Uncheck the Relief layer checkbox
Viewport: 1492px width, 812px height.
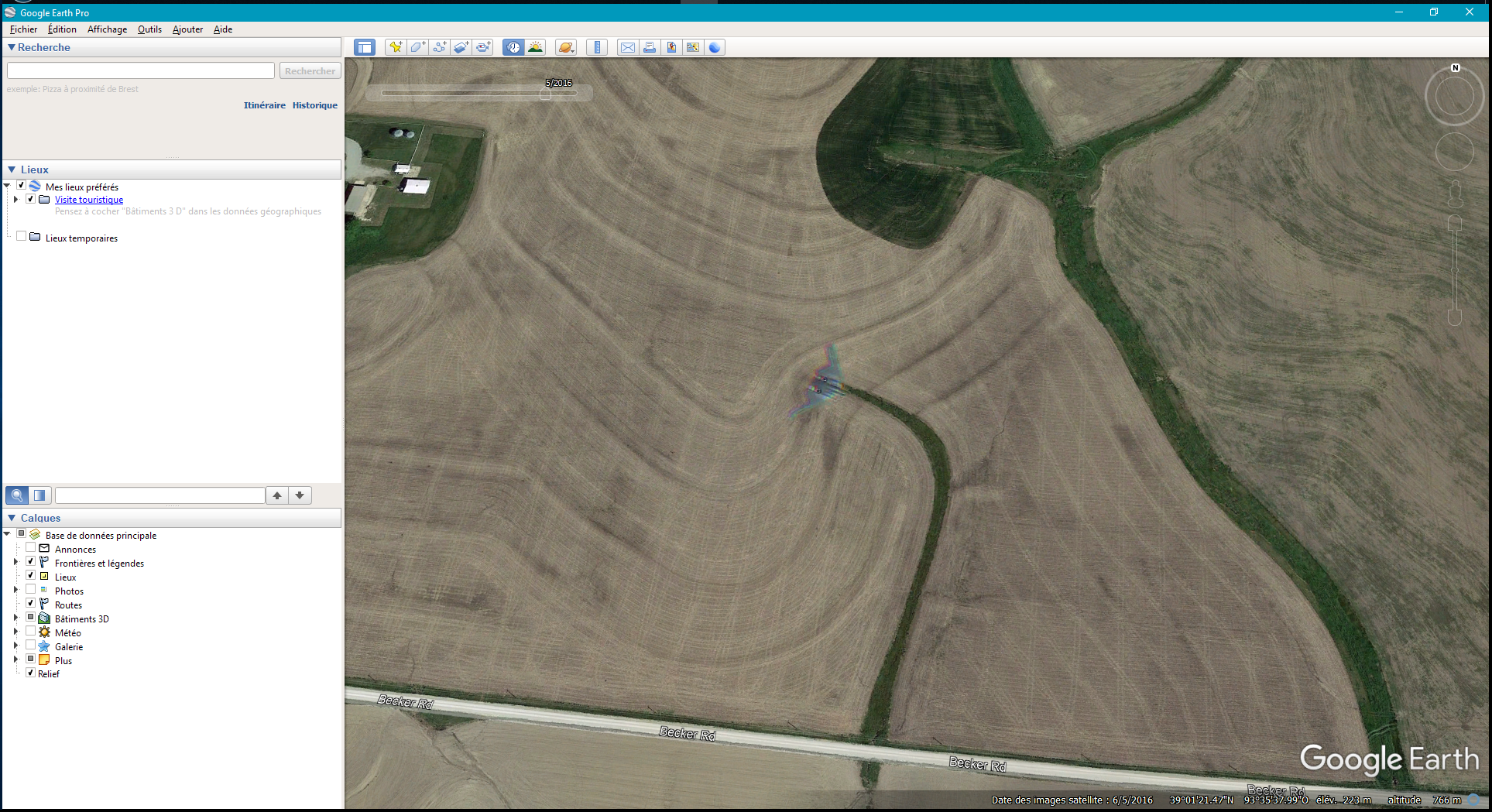31,673
